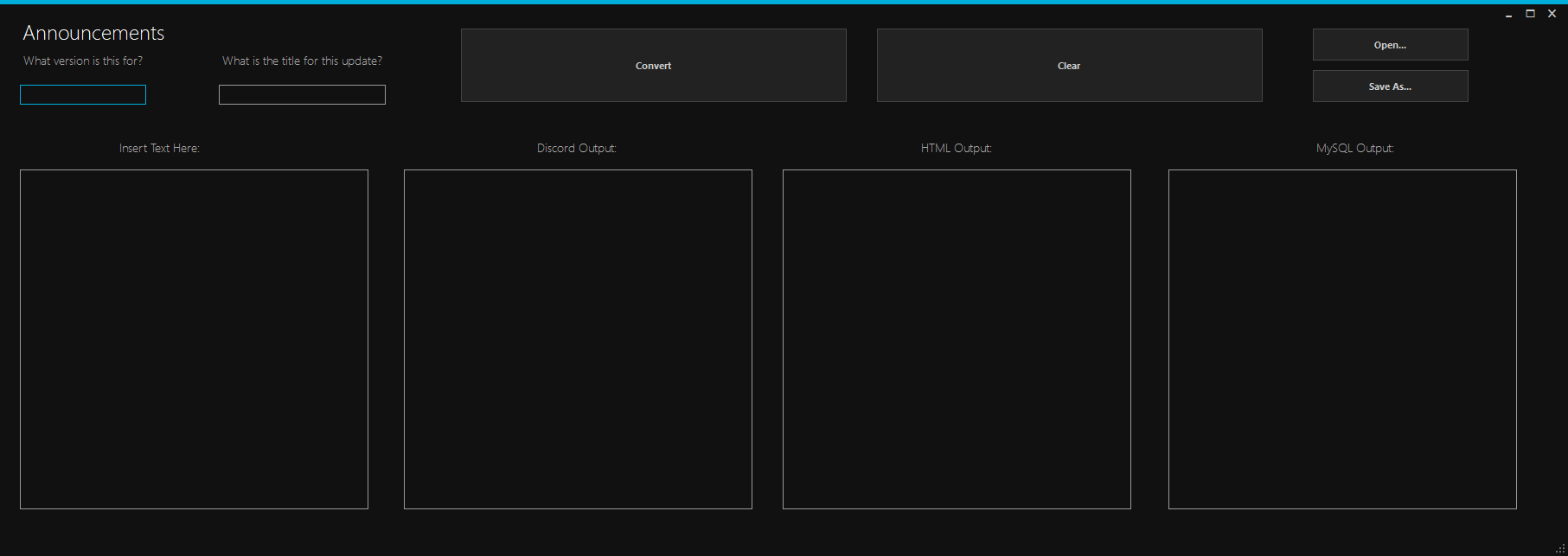1568x556 pixels.
Task: Click the Announcements heading text
Action: pos(93,33)
